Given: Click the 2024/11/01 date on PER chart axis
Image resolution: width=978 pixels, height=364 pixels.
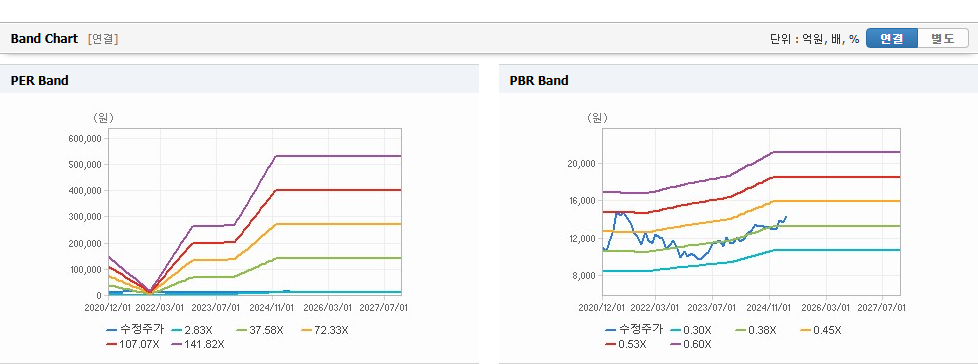Looking at the screenshot, I should pos(273,307).
